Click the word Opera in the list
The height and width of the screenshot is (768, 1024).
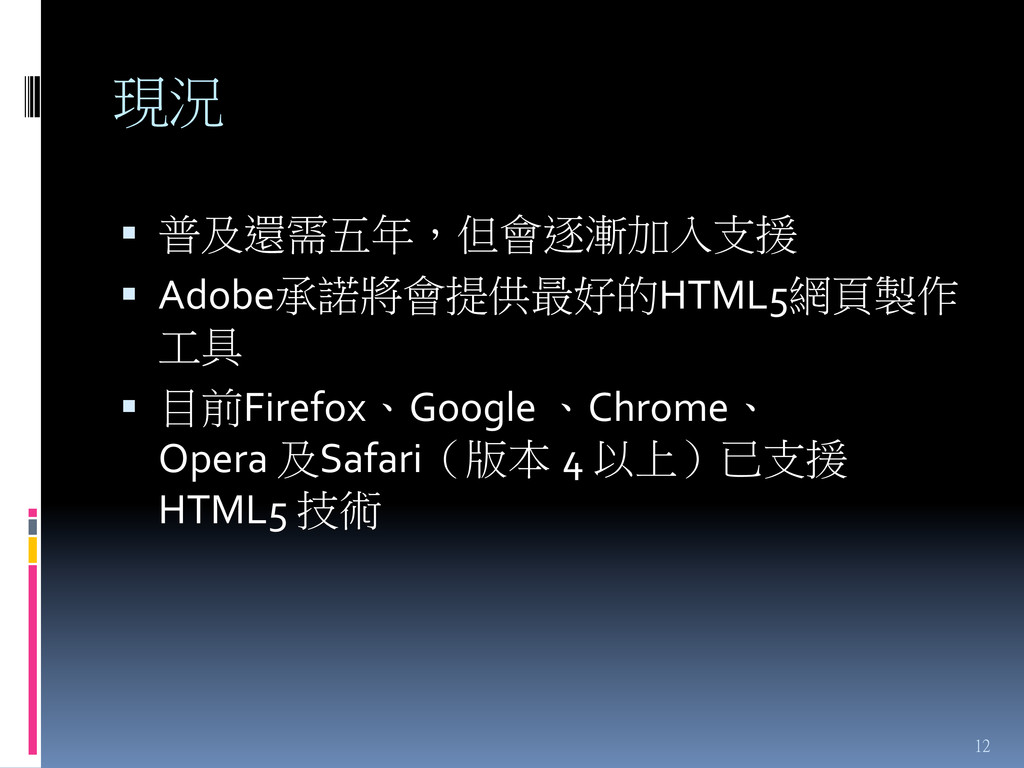tap(213, 460)
